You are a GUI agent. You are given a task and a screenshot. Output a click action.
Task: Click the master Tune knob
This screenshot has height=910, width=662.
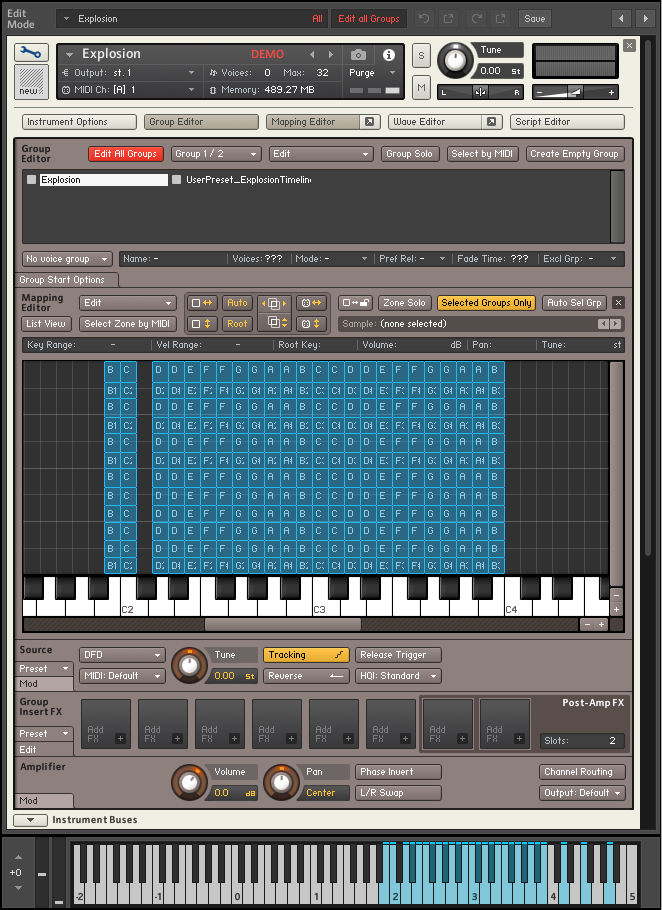pyautogui.click(x=455, y=61)
